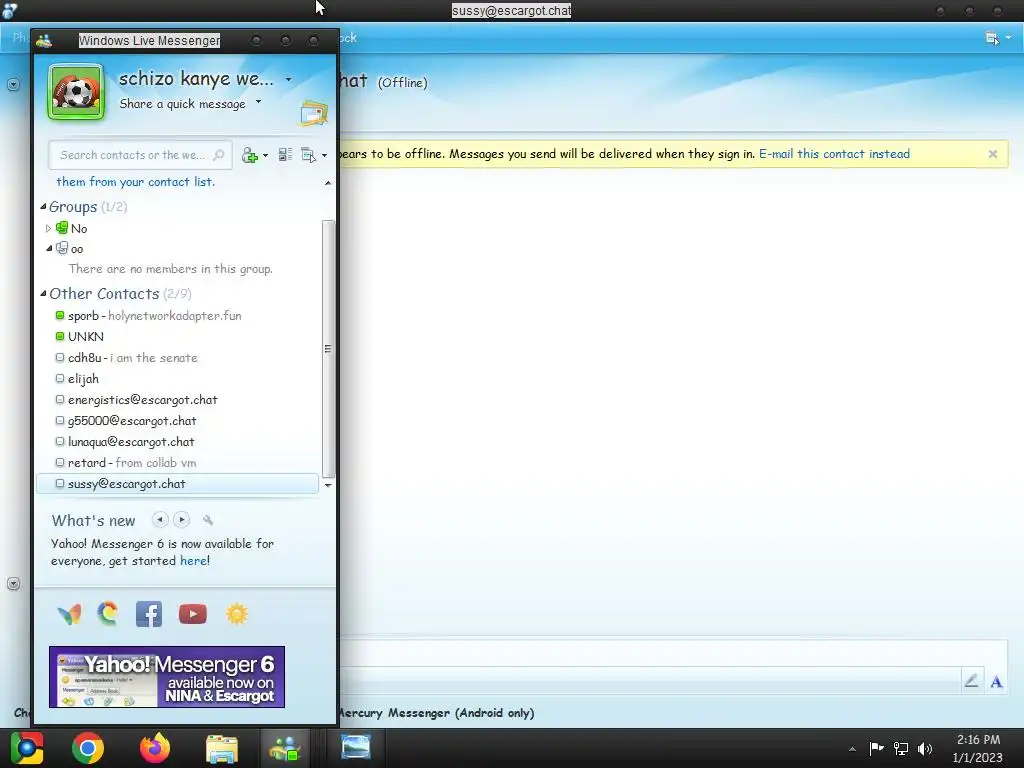The height and width of the screenshot is (768, 1024).
Task: Collapse the Other Contacts section
Action: click(x=43, y=293)
